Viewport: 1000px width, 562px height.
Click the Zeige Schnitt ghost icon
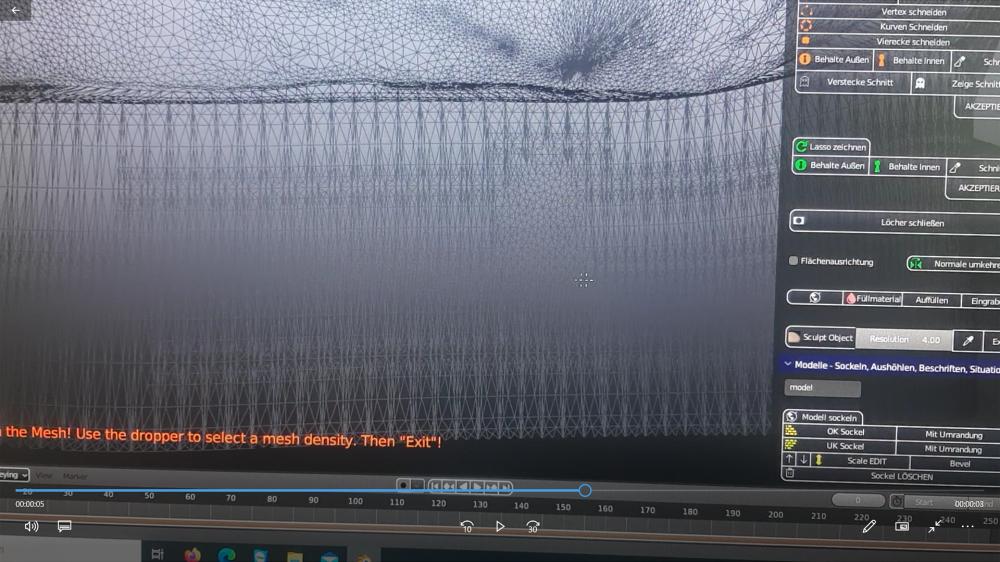(920, 84)
